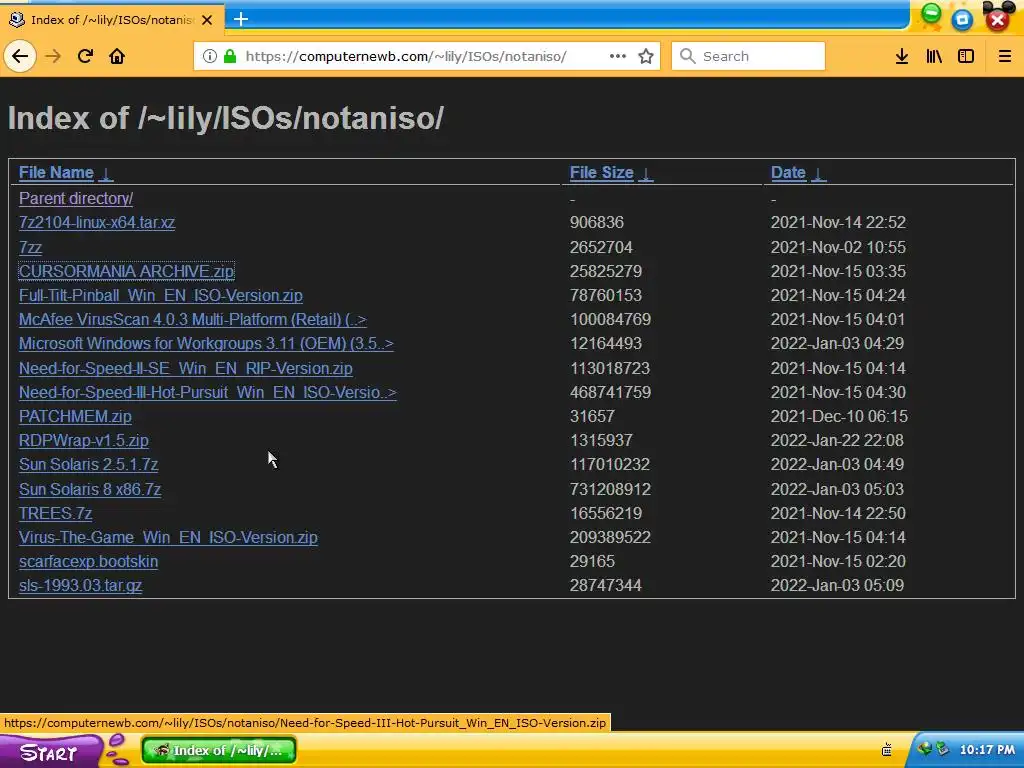Image resolution: width=1024 pixels, height=768 pixels.
Task: Download Virus-The-Game_Win_EN_ISO-Version.zip
Action: click(168, 537)
